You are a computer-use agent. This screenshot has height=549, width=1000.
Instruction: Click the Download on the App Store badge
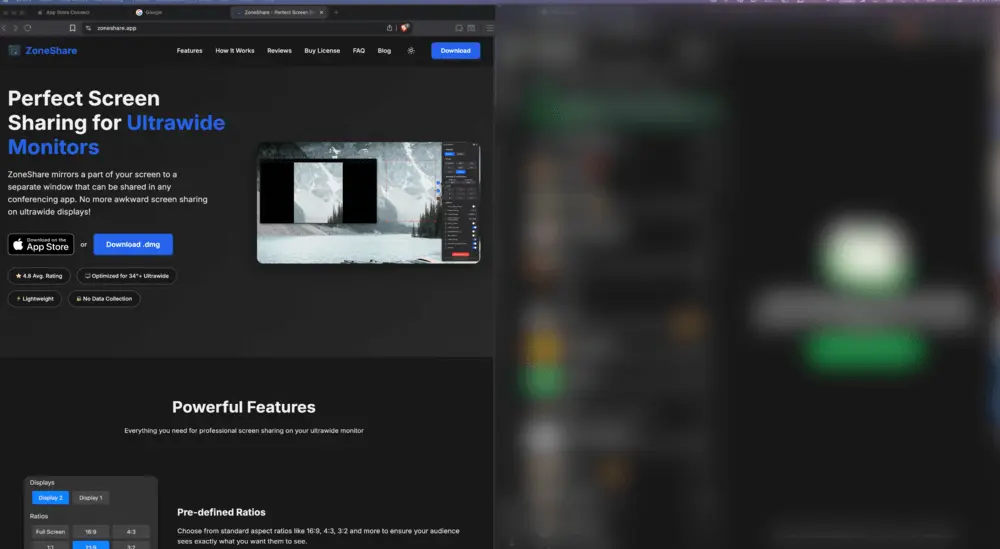tap(41, 244)
